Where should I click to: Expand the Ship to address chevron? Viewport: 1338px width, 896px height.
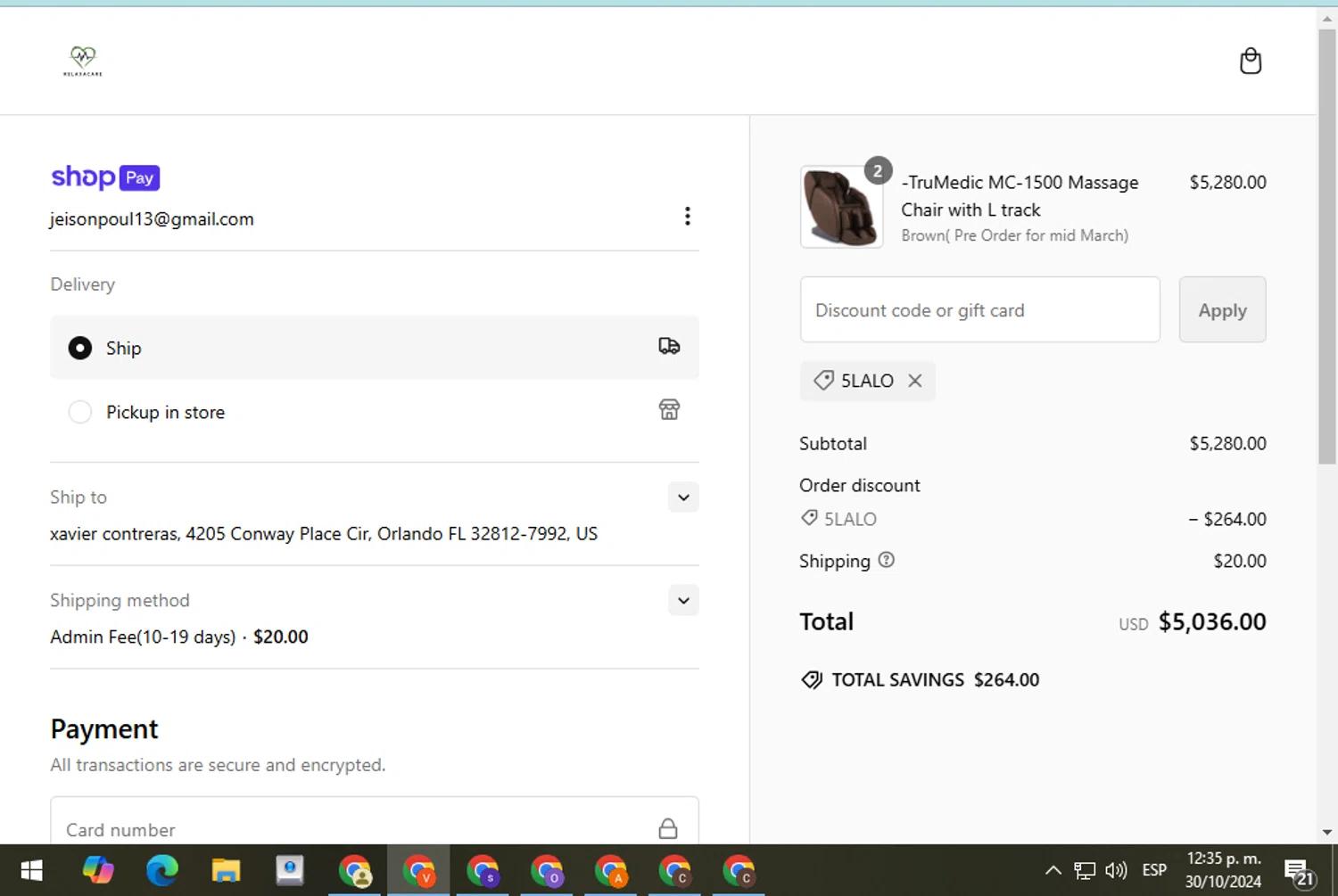[683, 497]
